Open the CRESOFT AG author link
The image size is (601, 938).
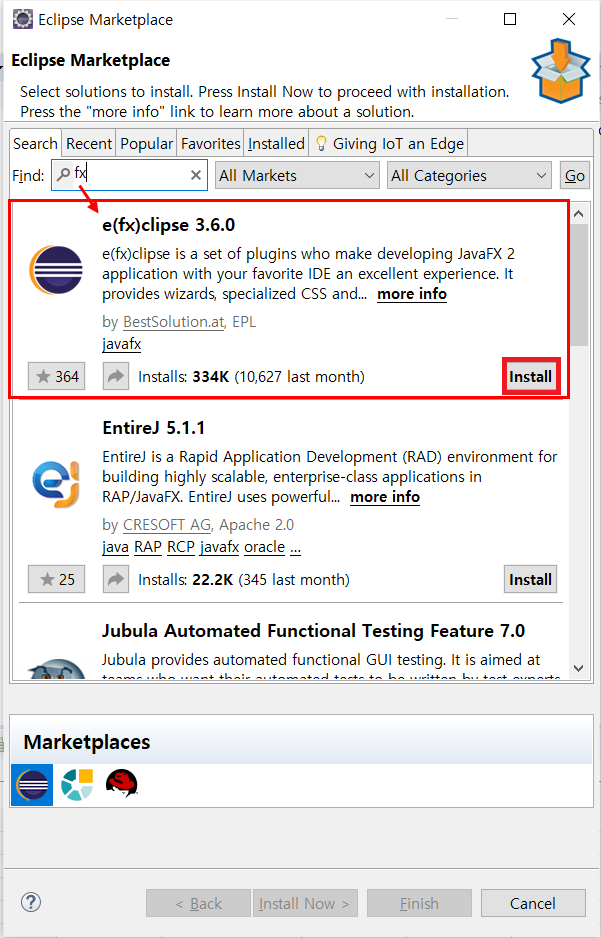(x=167, y=525)
